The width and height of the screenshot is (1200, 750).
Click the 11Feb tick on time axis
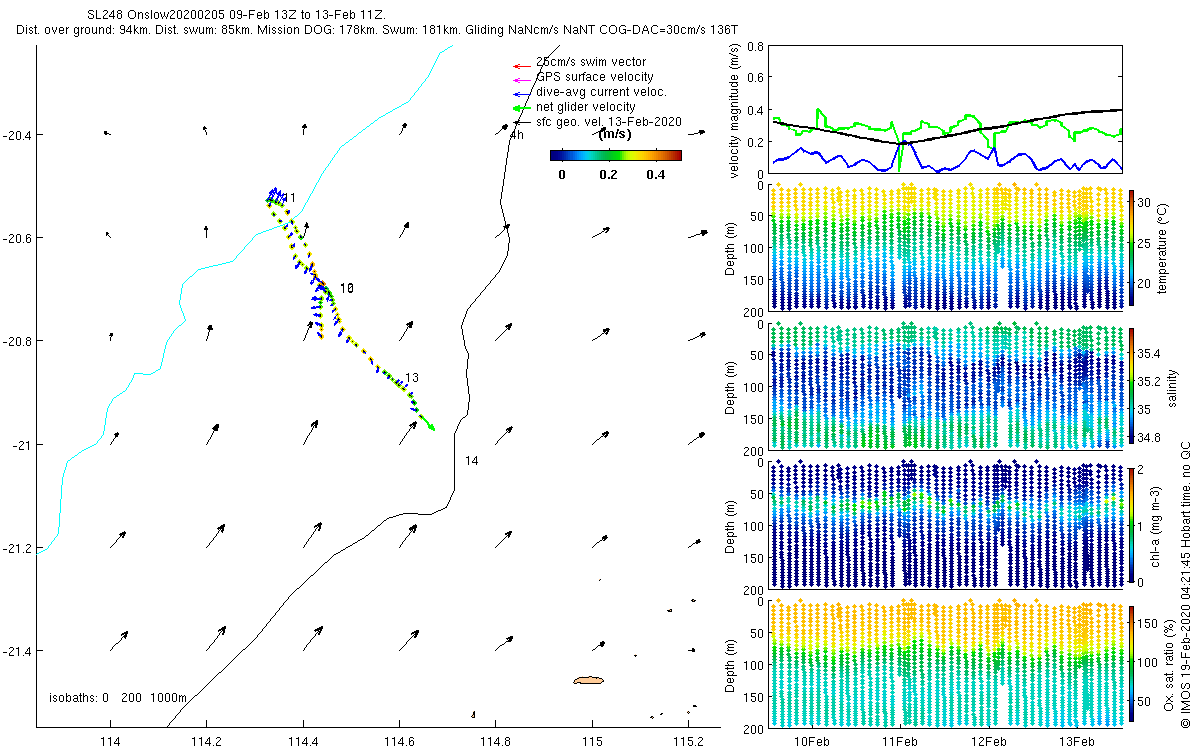tap(899, 741)
